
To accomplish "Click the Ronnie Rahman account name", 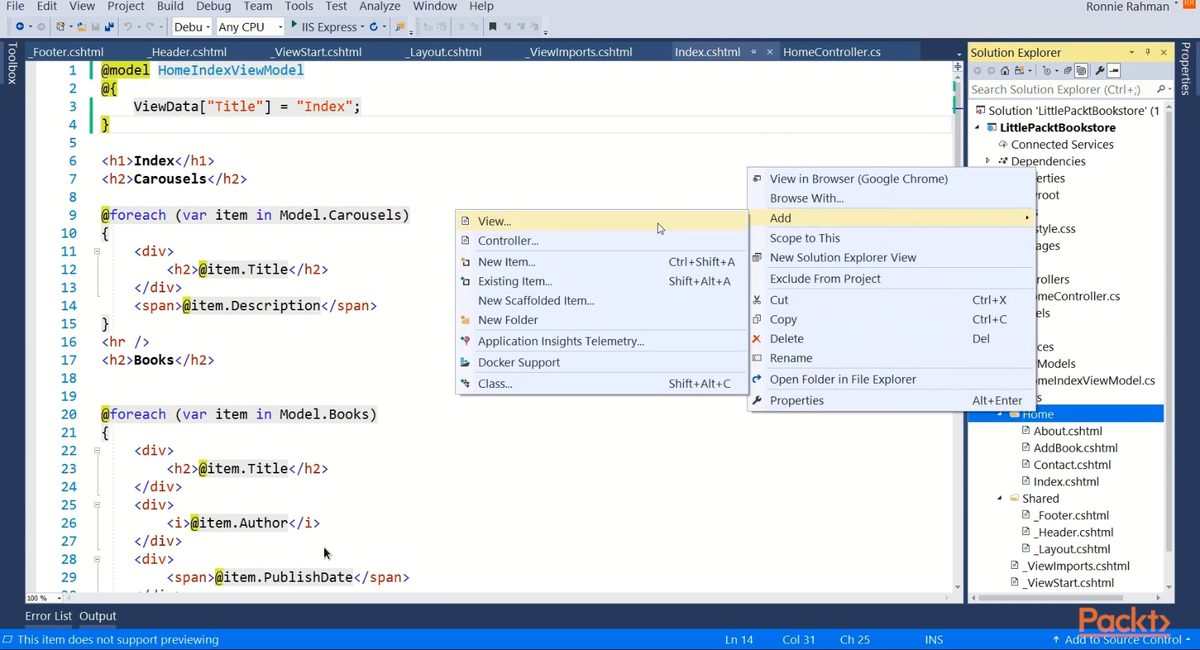I will [1127, 7].
